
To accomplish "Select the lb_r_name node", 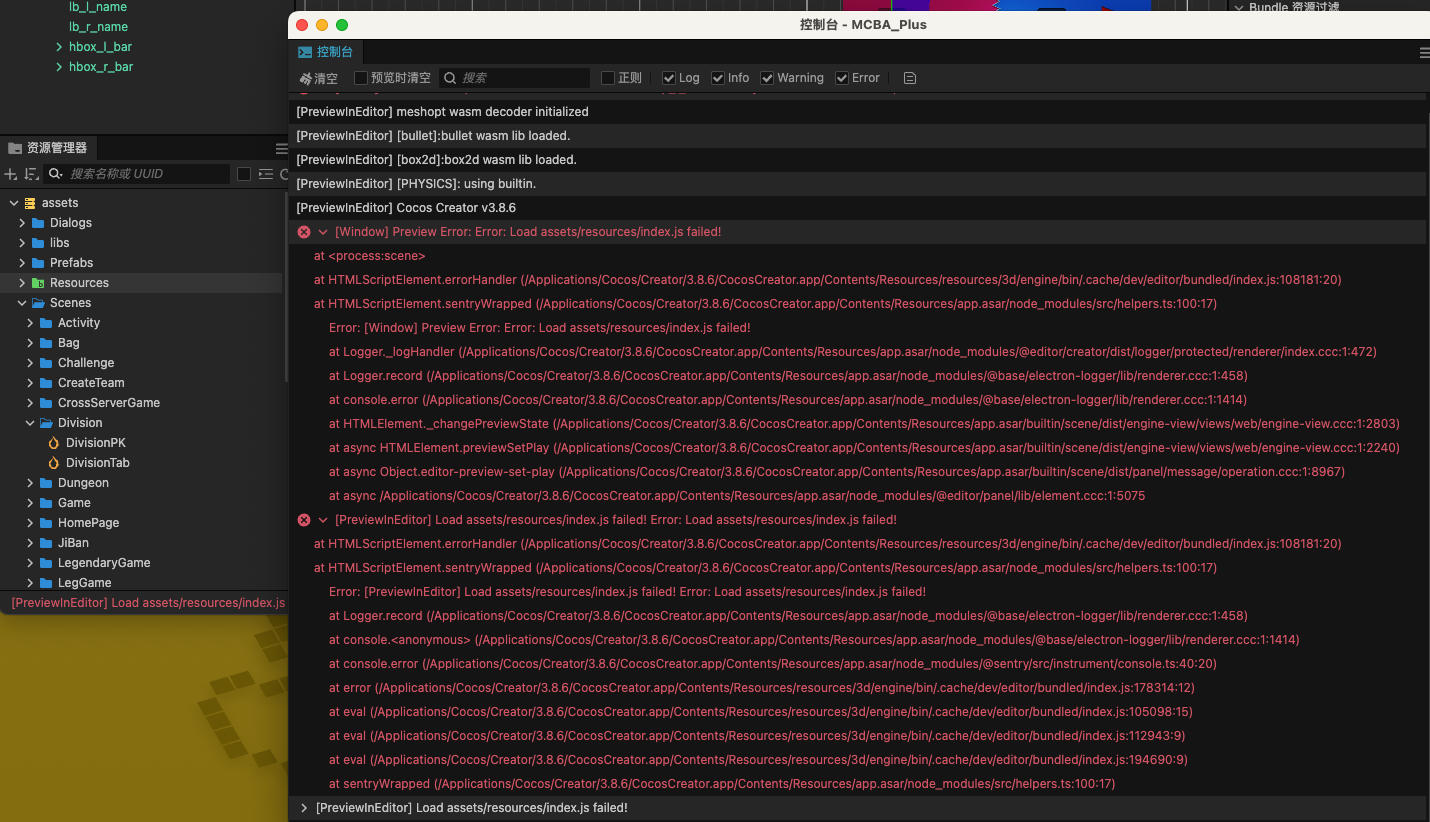I will (98, 27).
